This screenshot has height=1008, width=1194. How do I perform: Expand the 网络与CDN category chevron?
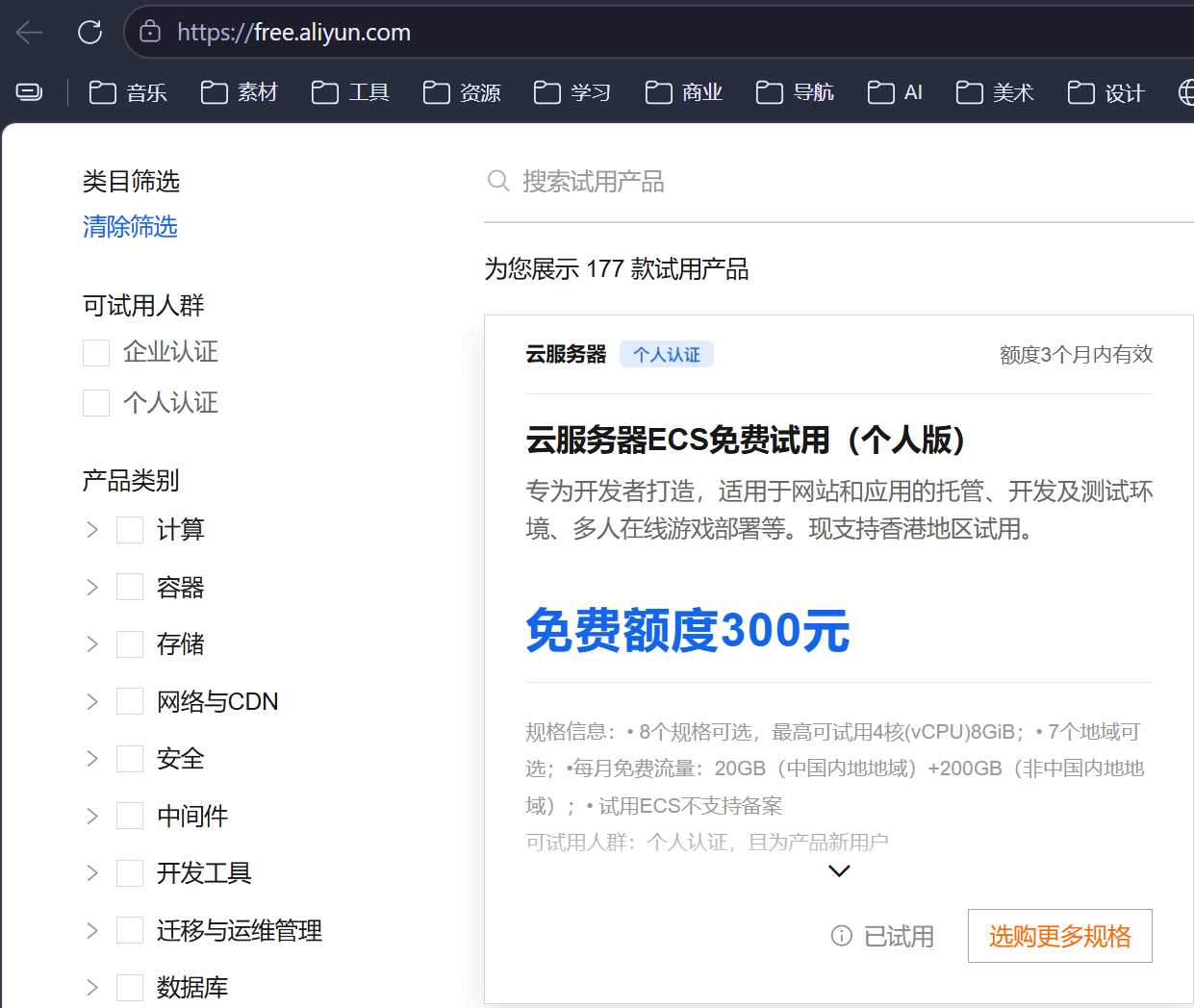tap(92, 701)
